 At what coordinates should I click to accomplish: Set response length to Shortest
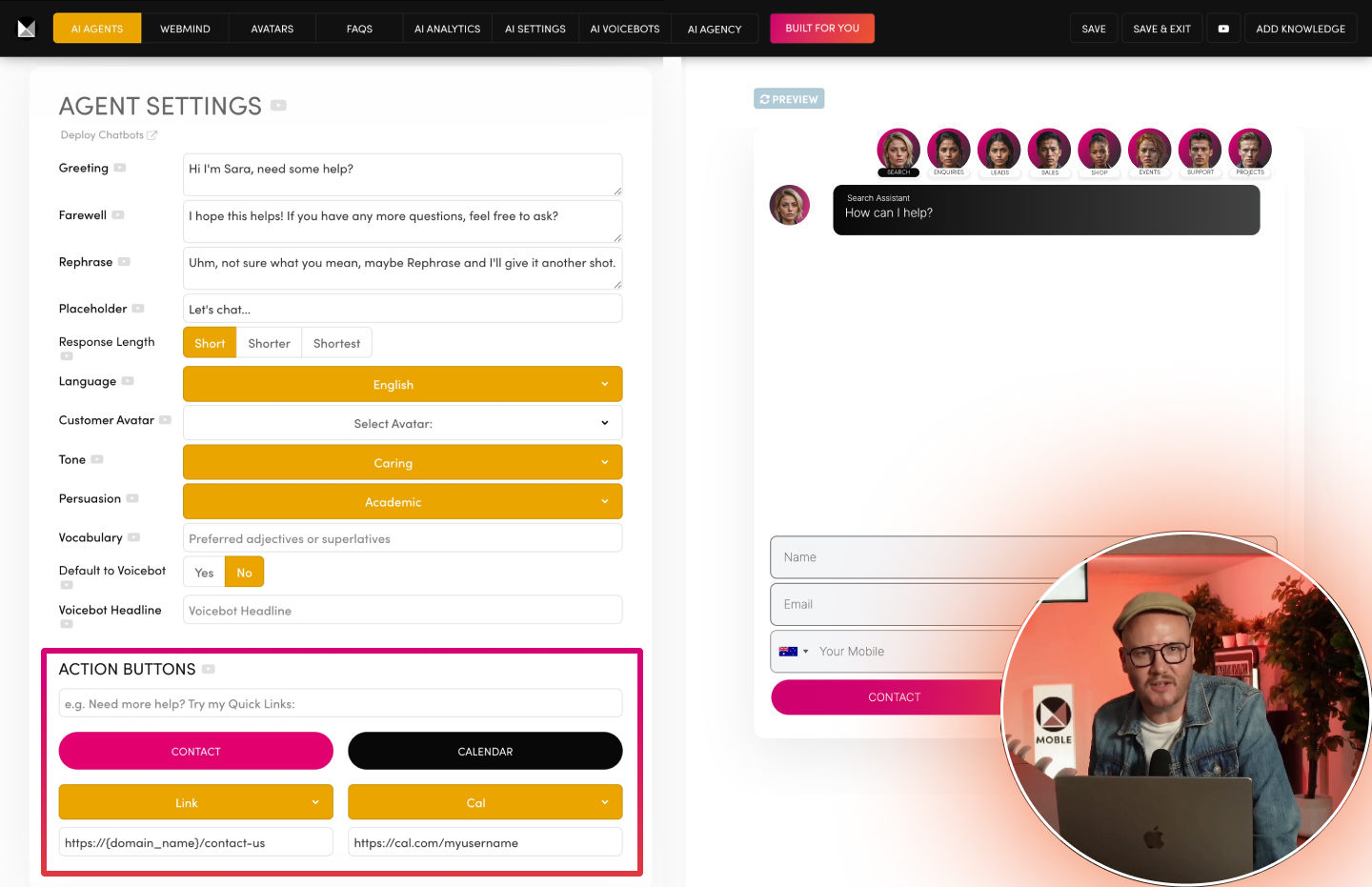(336, 343)
